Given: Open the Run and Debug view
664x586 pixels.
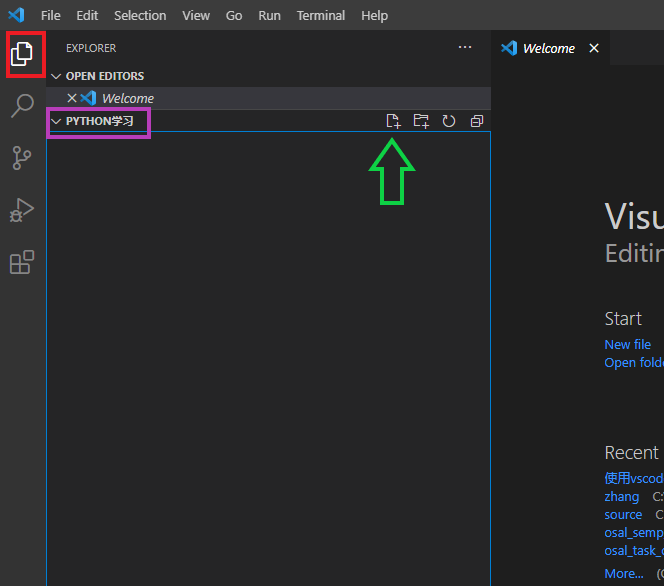Looking at the screenshot, I should (x=22, y=210).
